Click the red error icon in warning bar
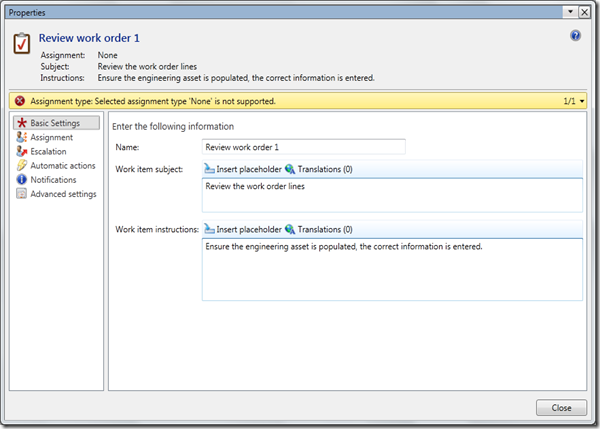 [20, 101]
